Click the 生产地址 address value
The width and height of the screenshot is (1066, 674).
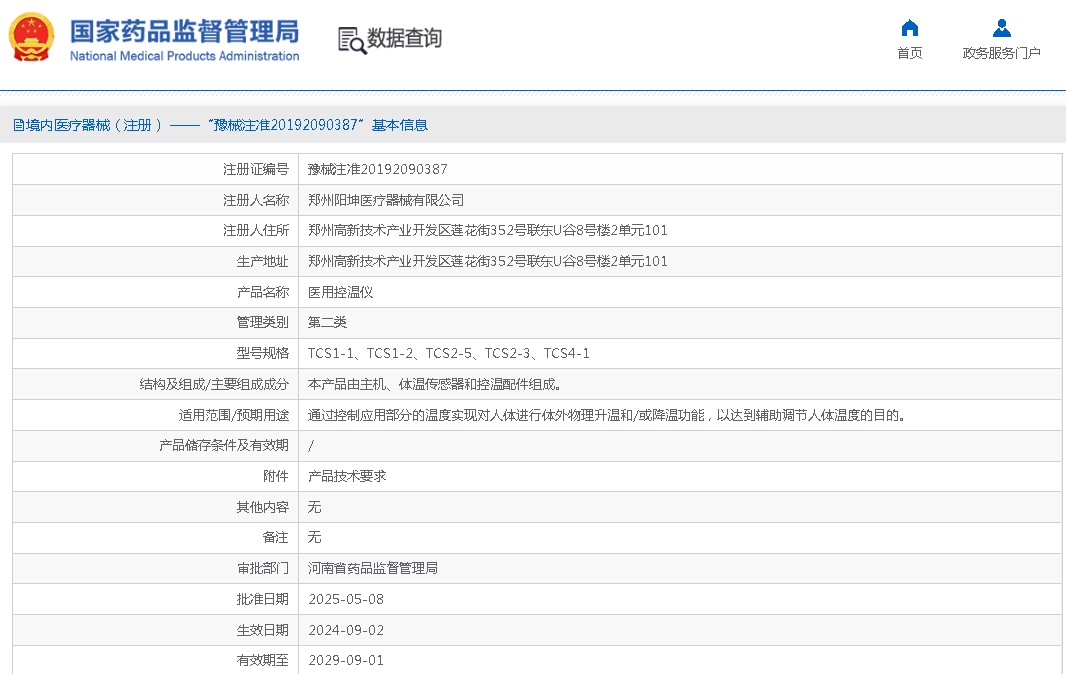[487, 261]
